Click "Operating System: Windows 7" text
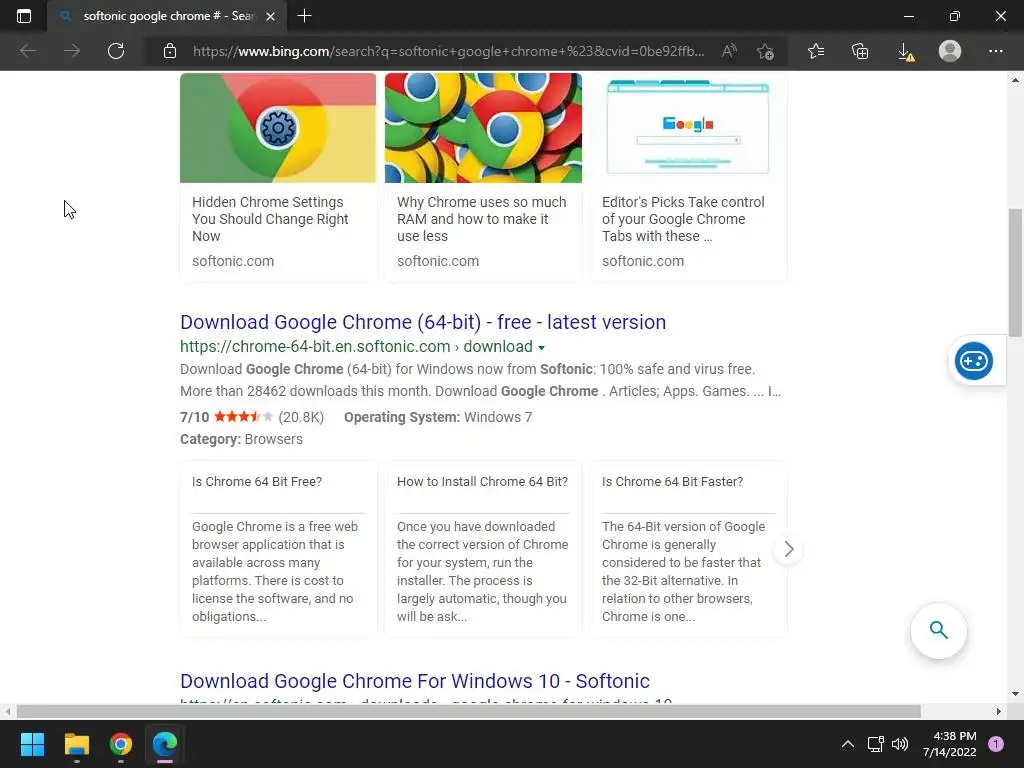The height and width of the screenshot is (768, 1024). click(x=438, y=417)
